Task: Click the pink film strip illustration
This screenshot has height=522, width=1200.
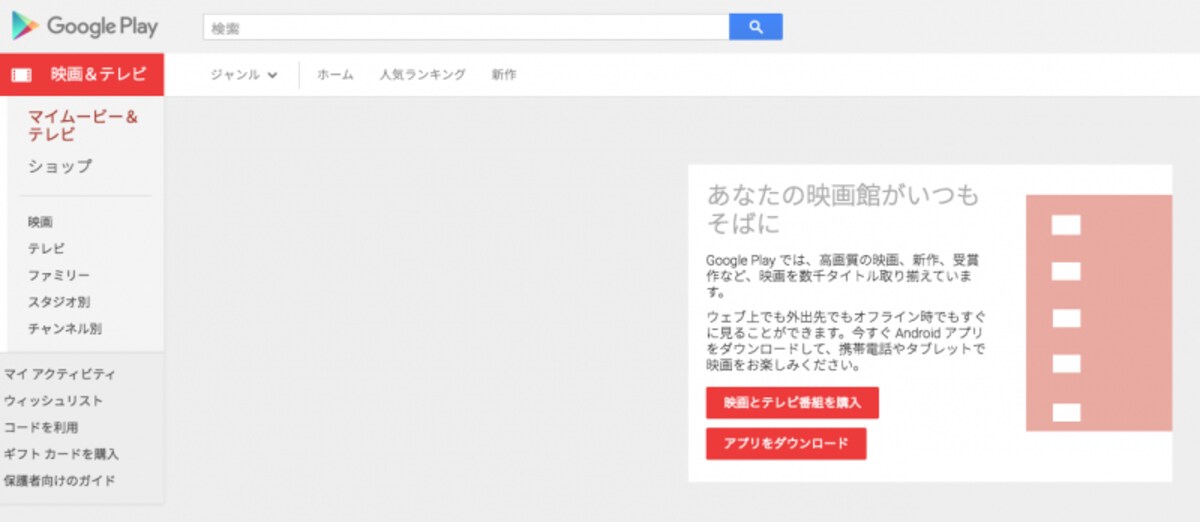Action: [x=1099, y=313]
